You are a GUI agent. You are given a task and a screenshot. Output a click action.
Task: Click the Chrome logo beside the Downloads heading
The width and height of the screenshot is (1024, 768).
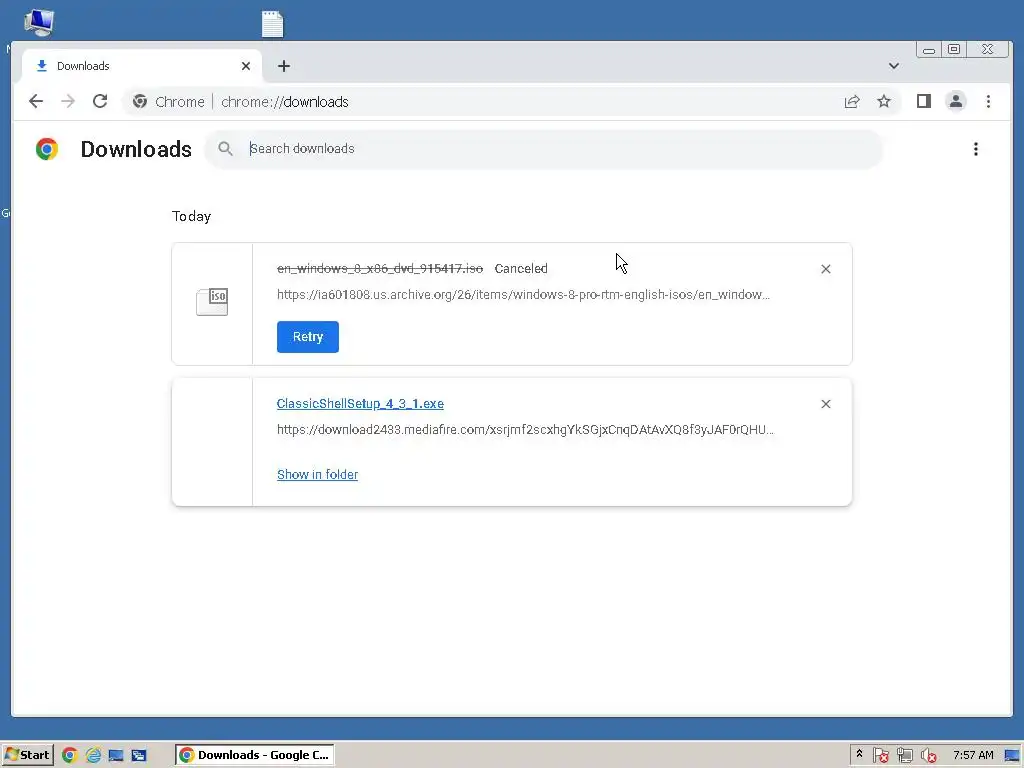click(x=47, y=149)
